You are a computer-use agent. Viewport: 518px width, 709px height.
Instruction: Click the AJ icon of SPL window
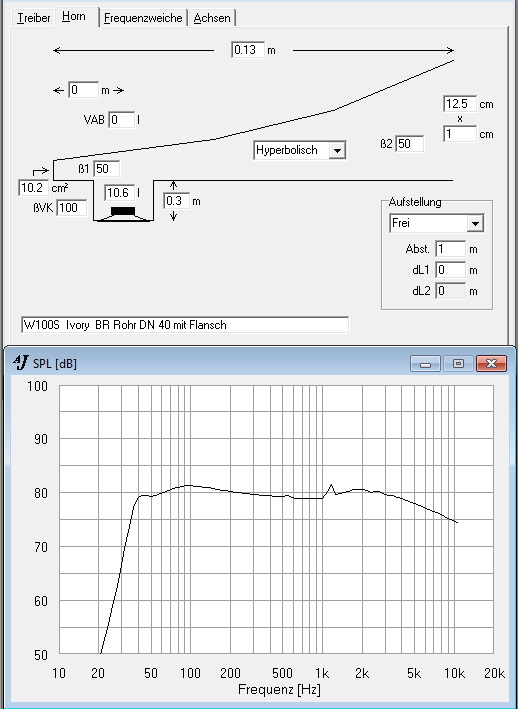pyautogui.click(x=21, y=363)
